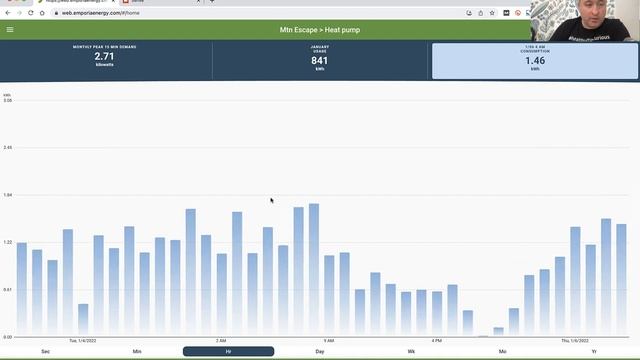
Task: Click the 'Tue, 1/4/2022' axis label
Action: tap(83, 341)
